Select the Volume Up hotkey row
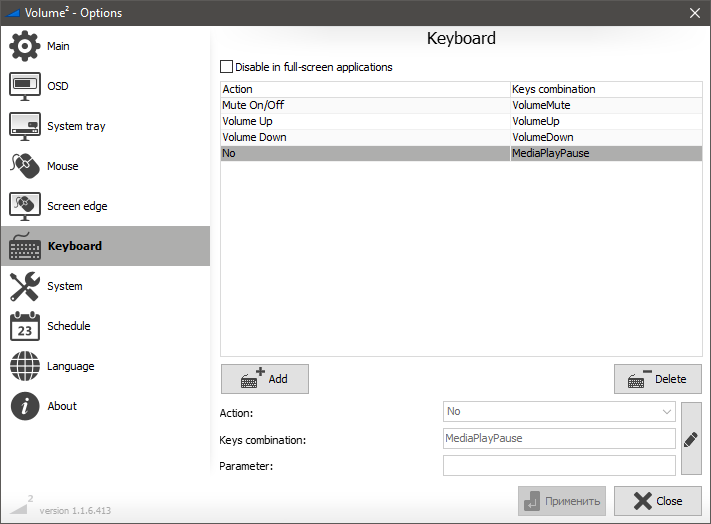 (365, 121)
